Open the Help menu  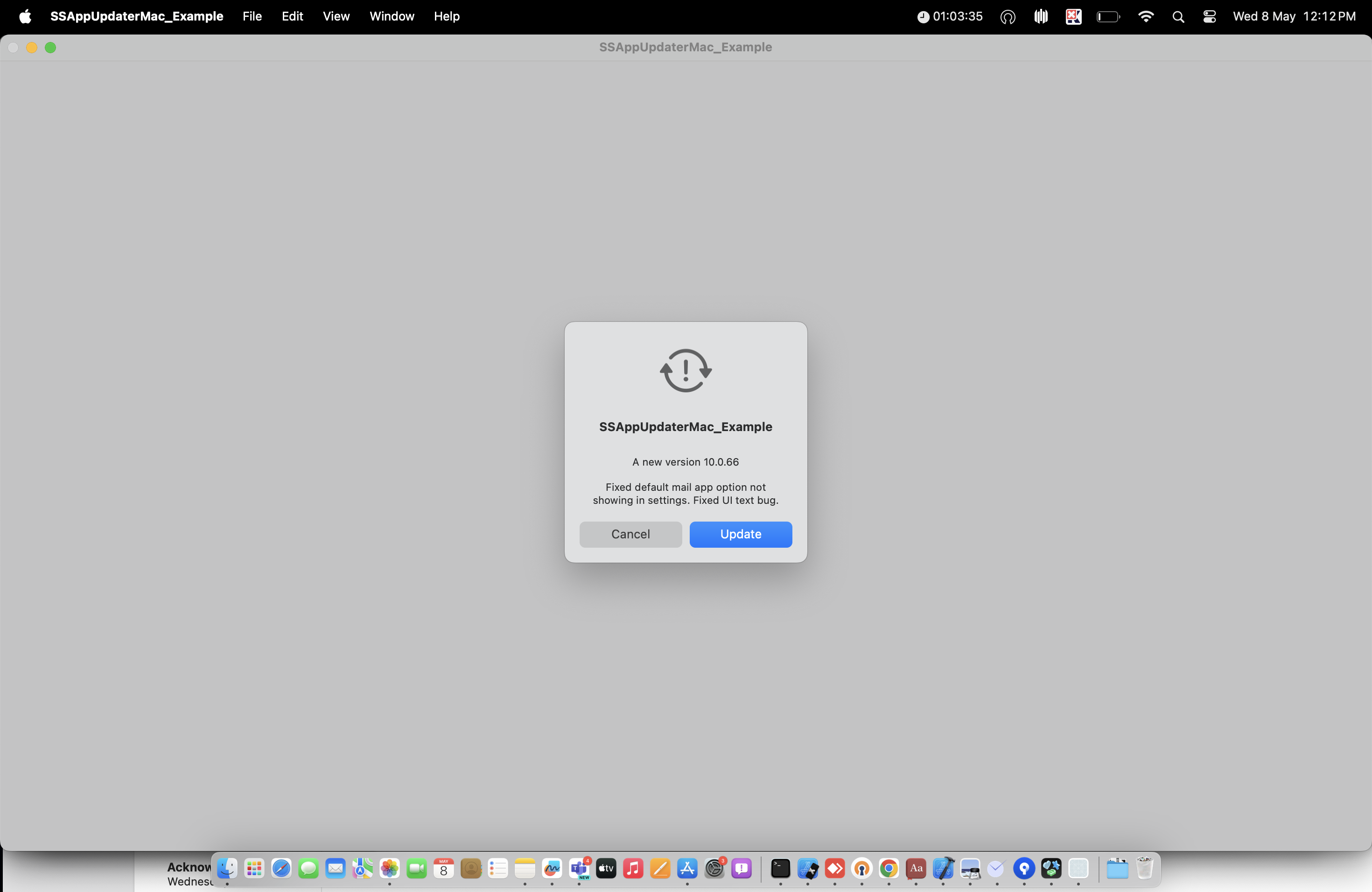(446, 16)
